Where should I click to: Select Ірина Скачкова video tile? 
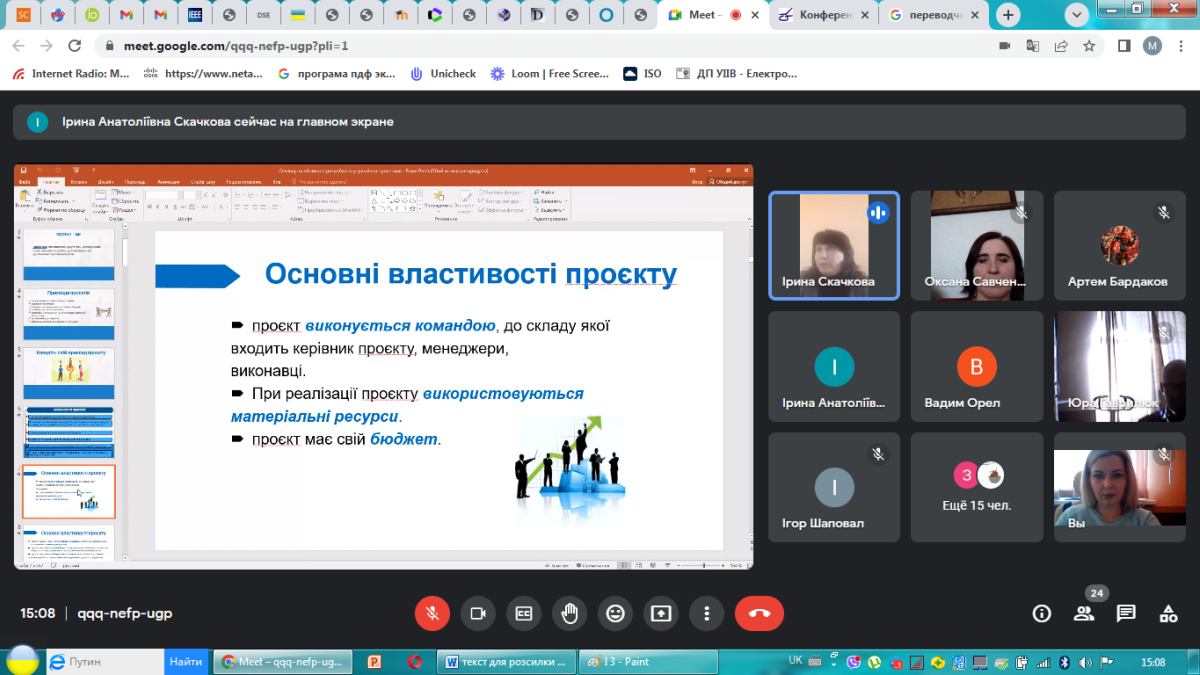(x=834, y=245)
